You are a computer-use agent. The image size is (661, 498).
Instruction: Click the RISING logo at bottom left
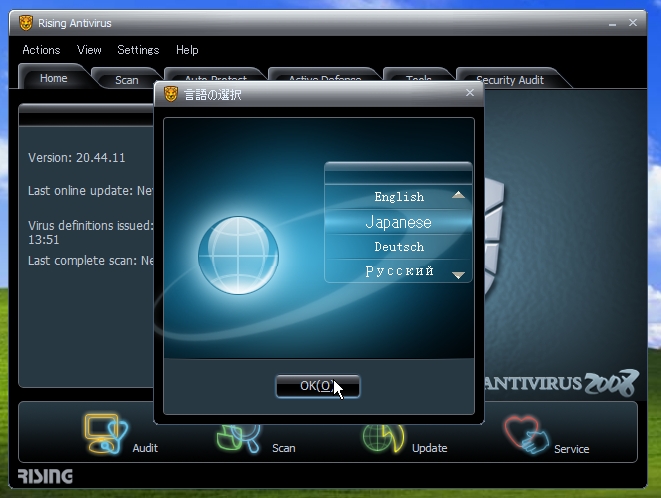click(45, 476)
